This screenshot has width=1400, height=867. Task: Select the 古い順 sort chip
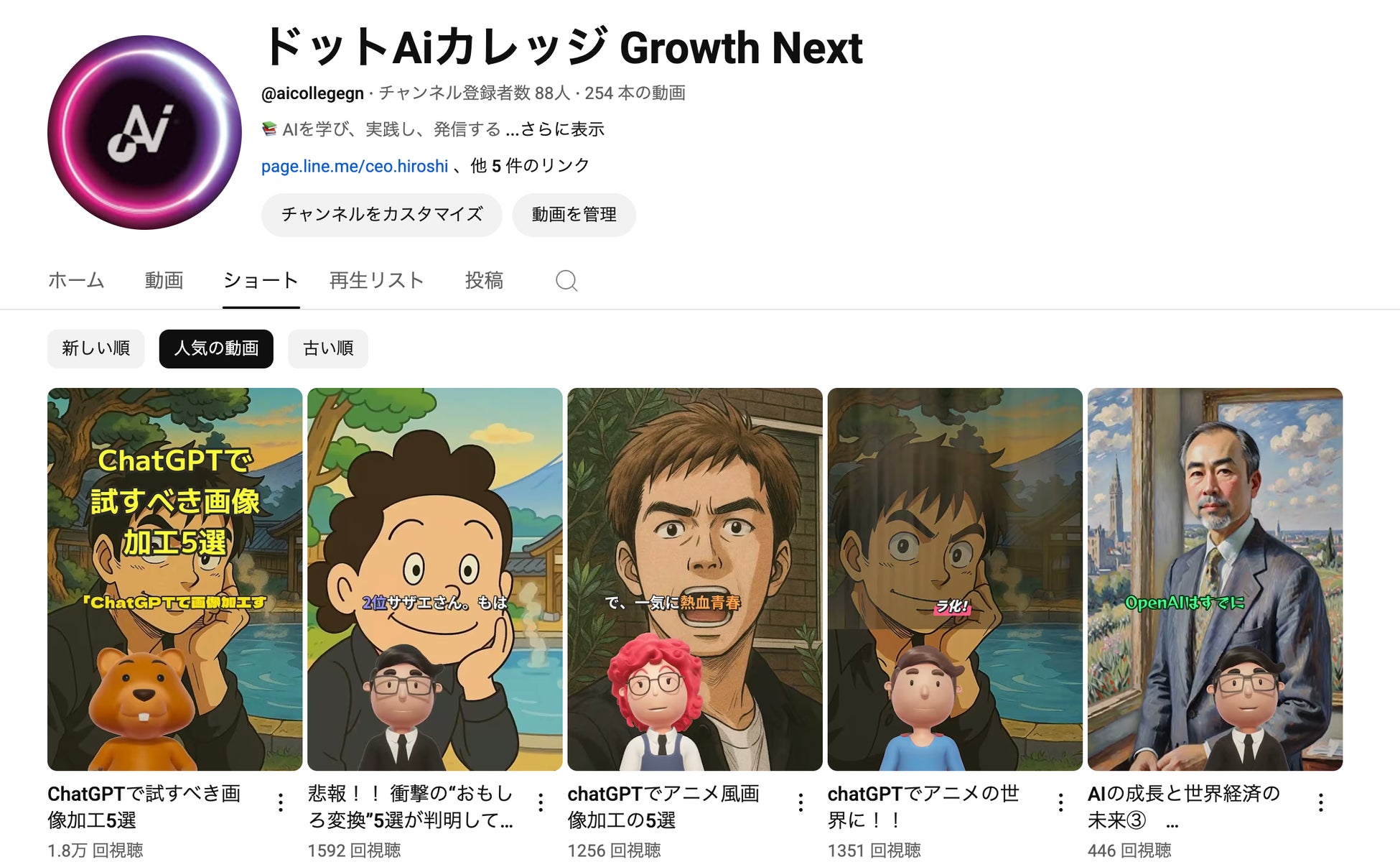[328, 348]
